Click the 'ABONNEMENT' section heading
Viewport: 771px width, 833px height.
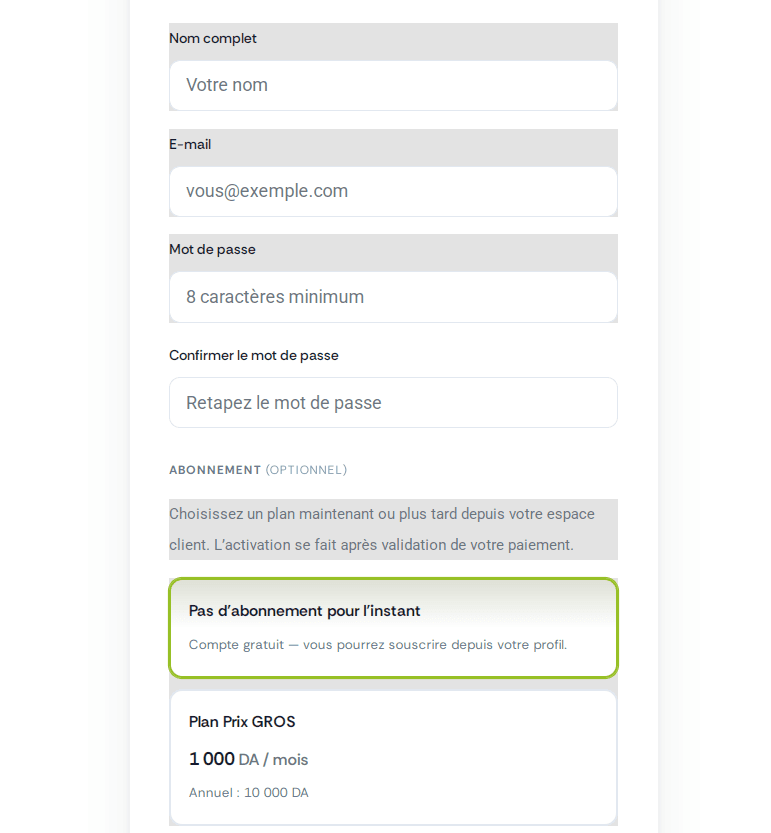(215, 470)
